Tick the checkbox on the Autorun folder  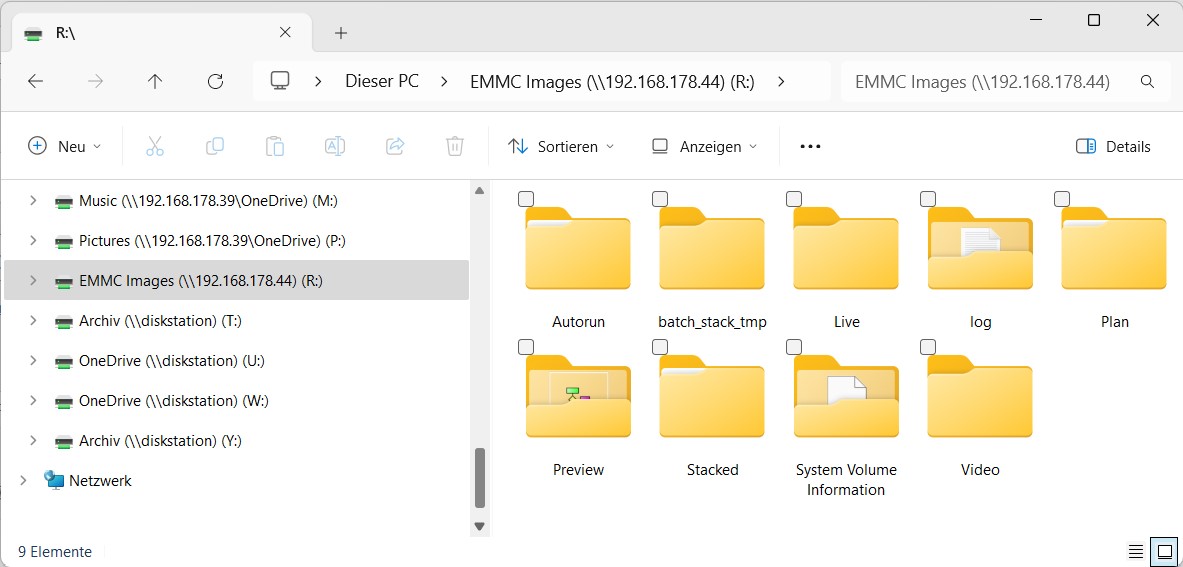526,199
